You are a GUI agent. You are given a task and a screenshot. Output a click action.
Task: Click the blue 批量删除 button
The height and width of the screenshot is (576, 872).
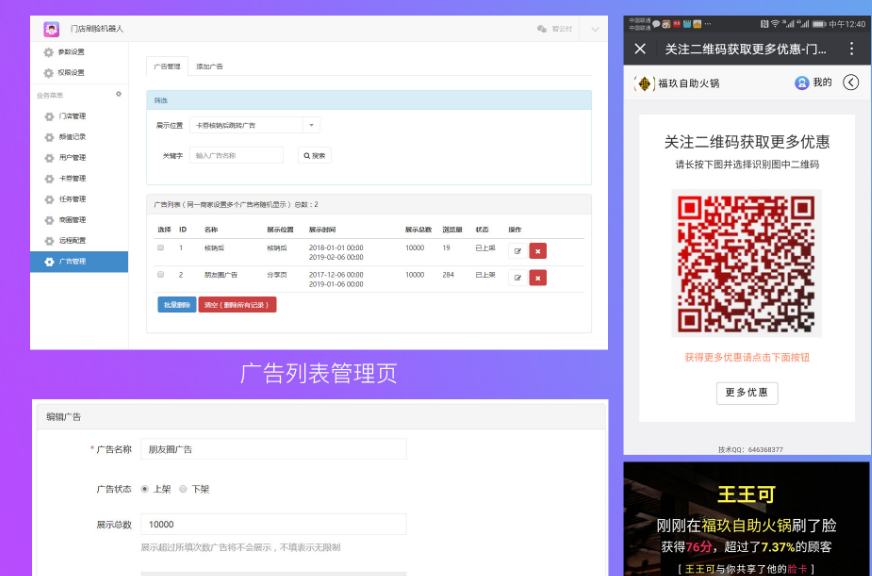click(x=177, y=305)
